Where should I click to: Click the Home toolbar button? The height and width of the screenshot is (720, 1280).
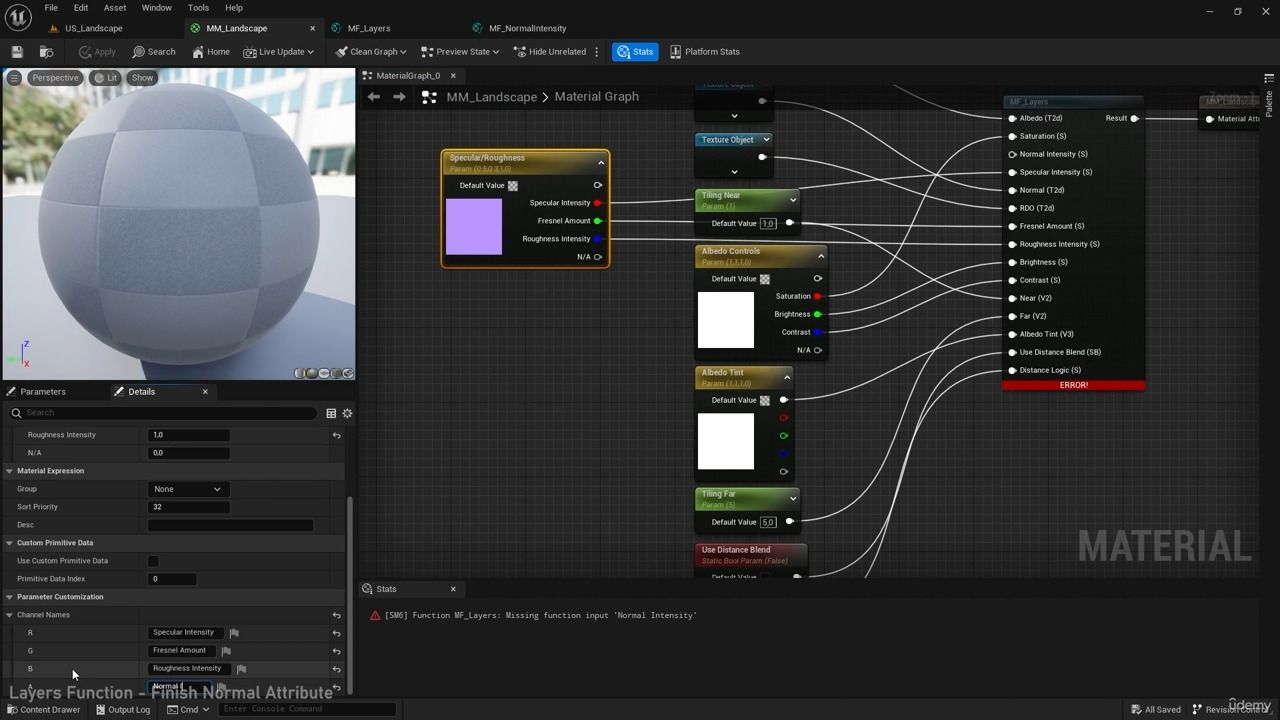pos(211,52)
